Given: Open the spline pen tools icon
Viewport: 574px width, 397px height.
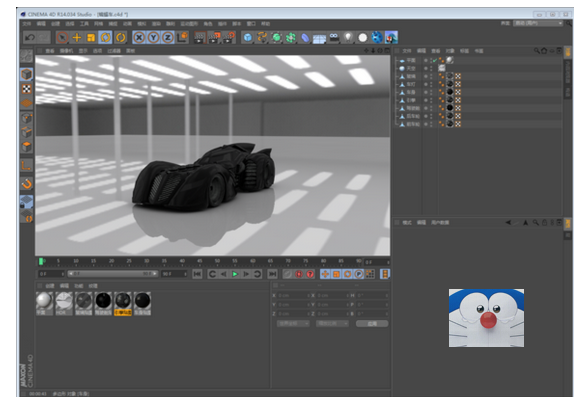Looking at the screenshot, I should (262, 37).
